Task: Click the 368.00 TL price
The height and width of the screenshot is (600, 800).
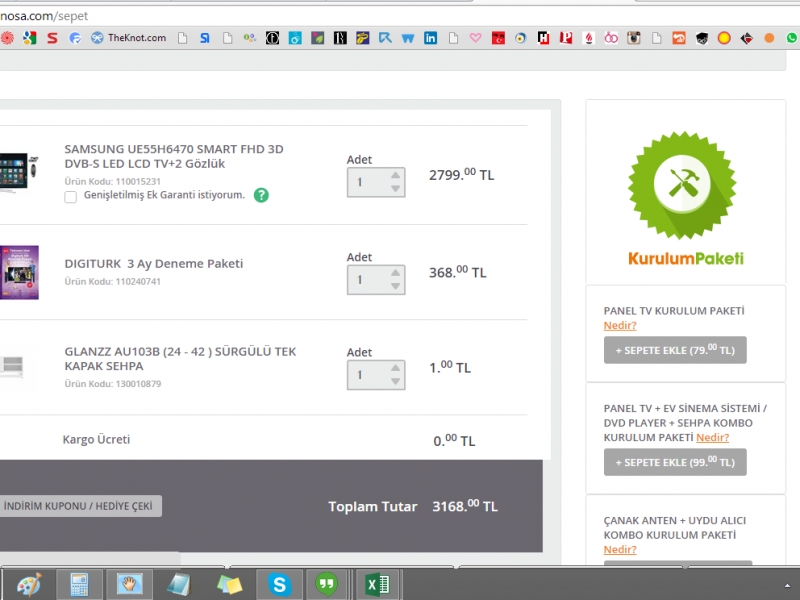Action: [x=458, y=272]
